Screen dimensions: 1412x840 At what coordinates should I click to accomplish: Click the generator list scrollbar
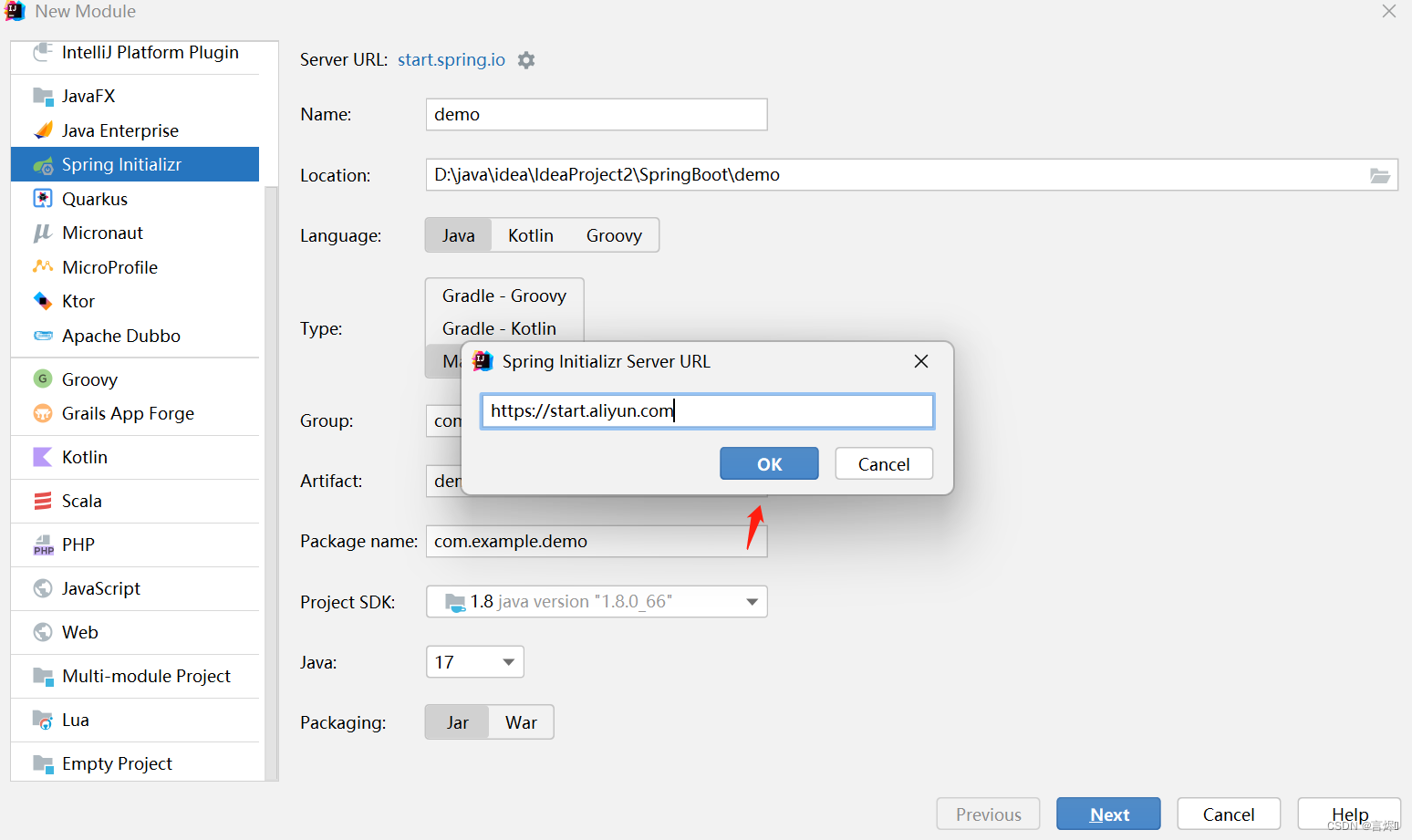271,483
